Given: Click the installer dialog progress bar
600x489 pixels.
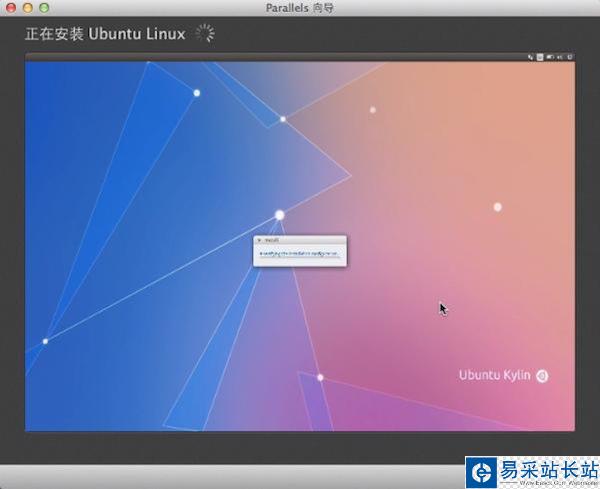Looking at the screenshot, I should 300,258.
